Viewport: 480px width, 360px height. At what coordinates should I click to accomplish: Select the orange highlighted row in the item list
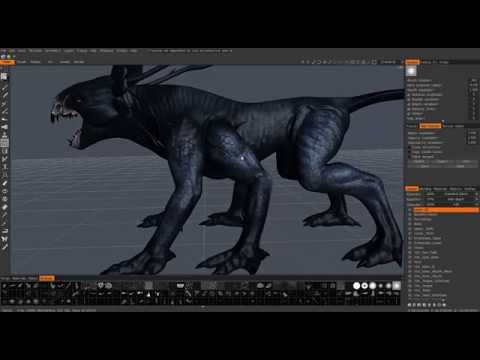coord(446,210)
